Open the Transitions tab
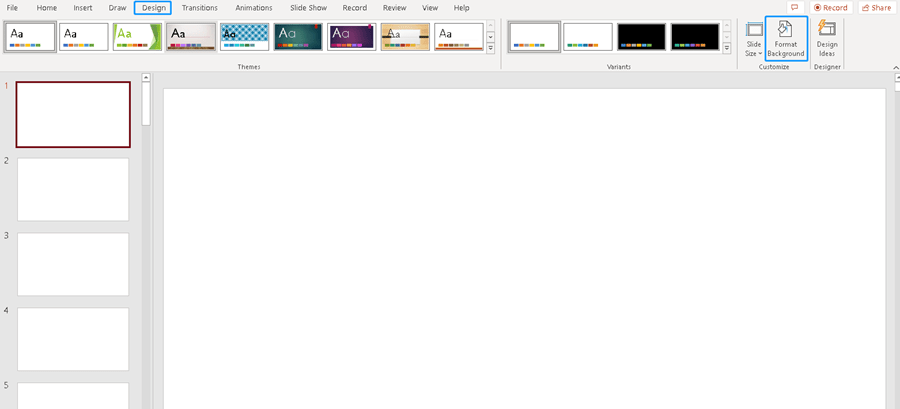This screenshot has height=409, width=900. coord(200,8)
